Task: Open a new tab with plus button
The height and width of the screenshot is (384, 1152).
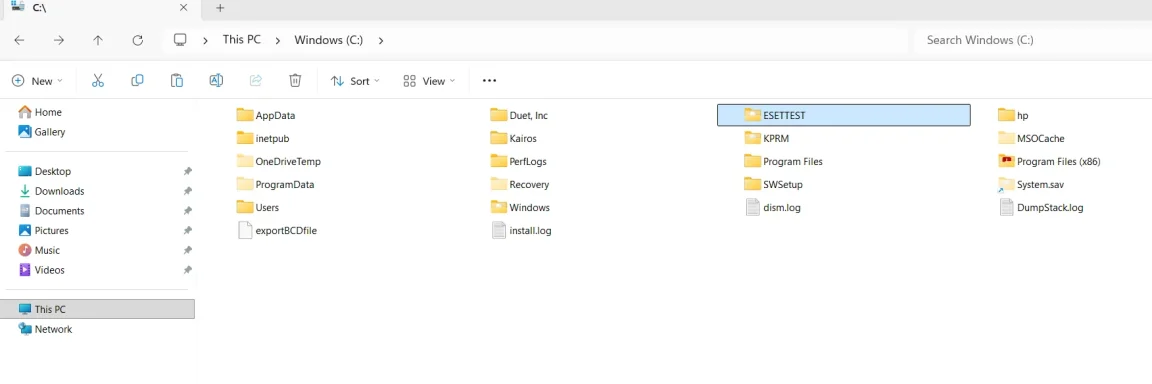Action: coord(220,8)
